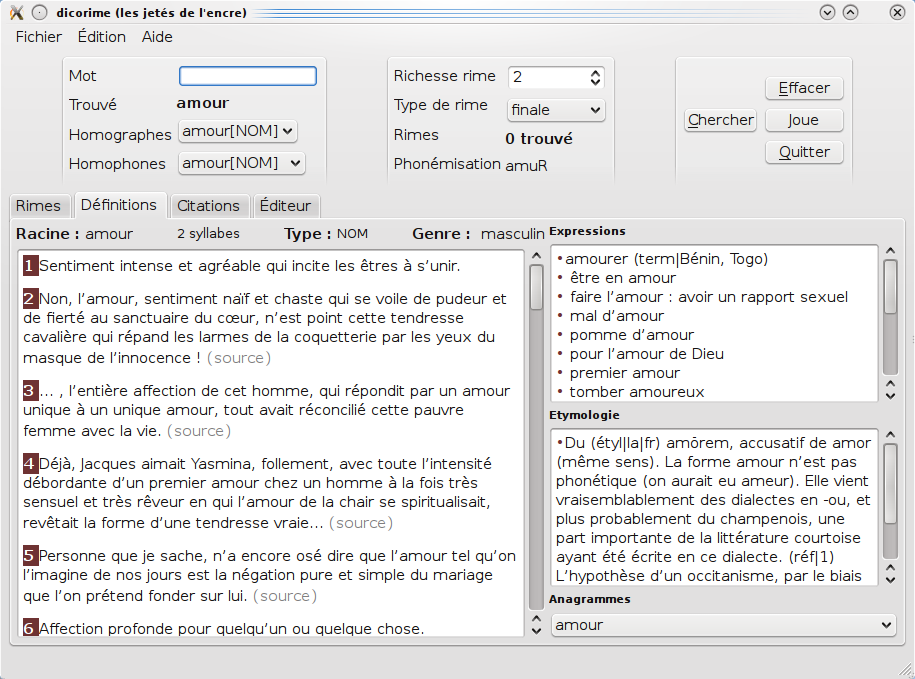Open source link of definition 2

click(x=239, y=358)
